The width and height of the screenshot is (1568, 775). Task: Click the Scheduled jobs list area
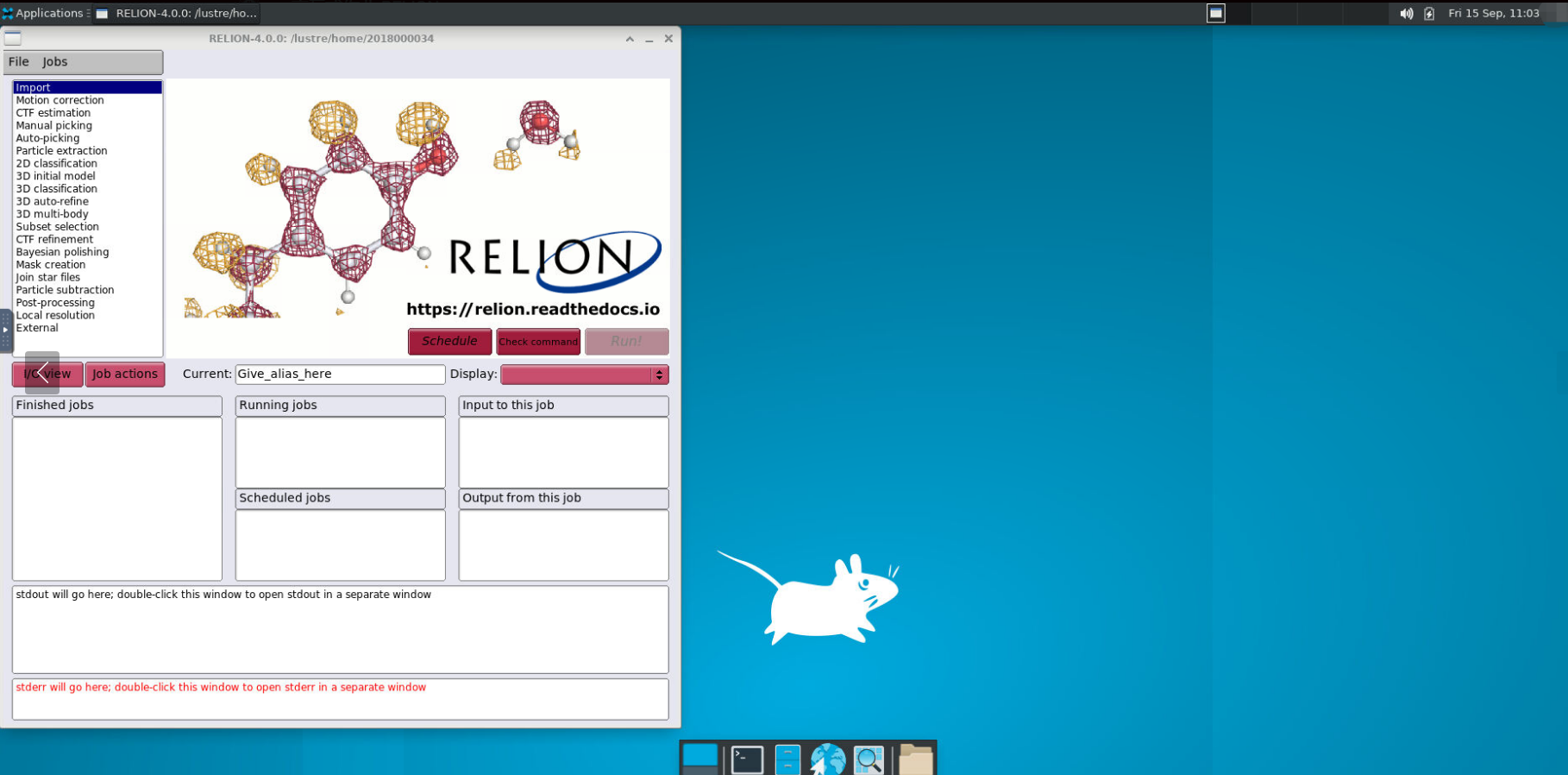(340, 545)
